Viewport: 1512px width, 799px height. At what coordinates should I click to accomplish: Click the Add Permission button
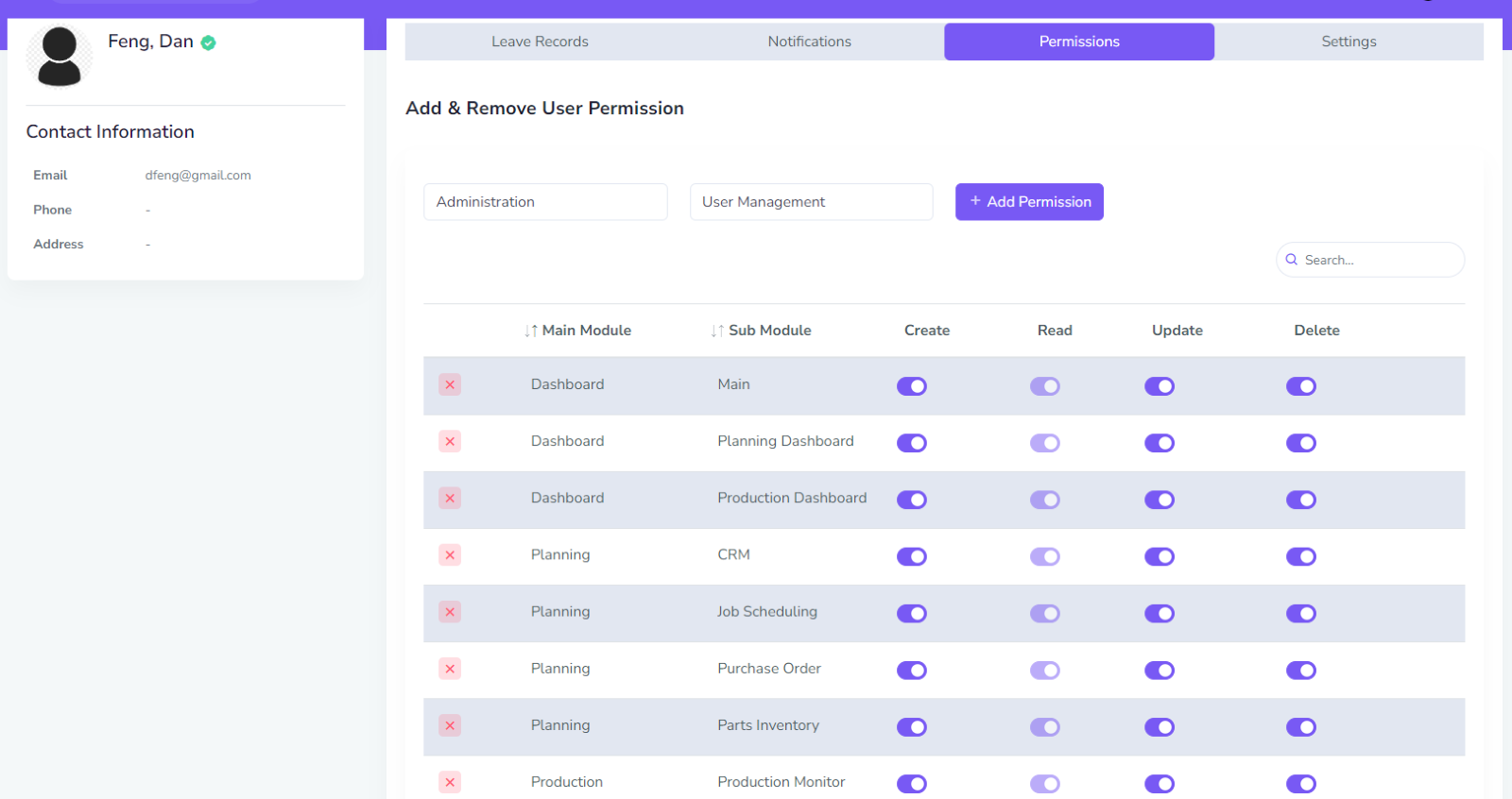tap(1029, 202)
